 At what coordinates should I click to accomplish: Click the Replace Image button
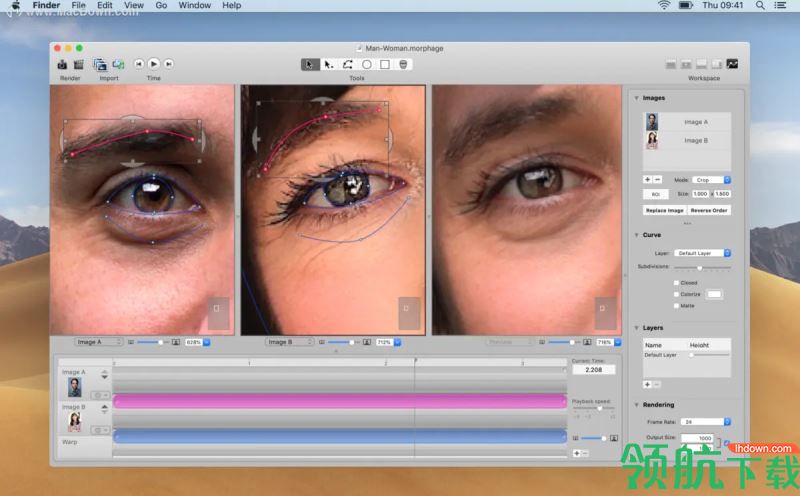click(x=664, y=210)
